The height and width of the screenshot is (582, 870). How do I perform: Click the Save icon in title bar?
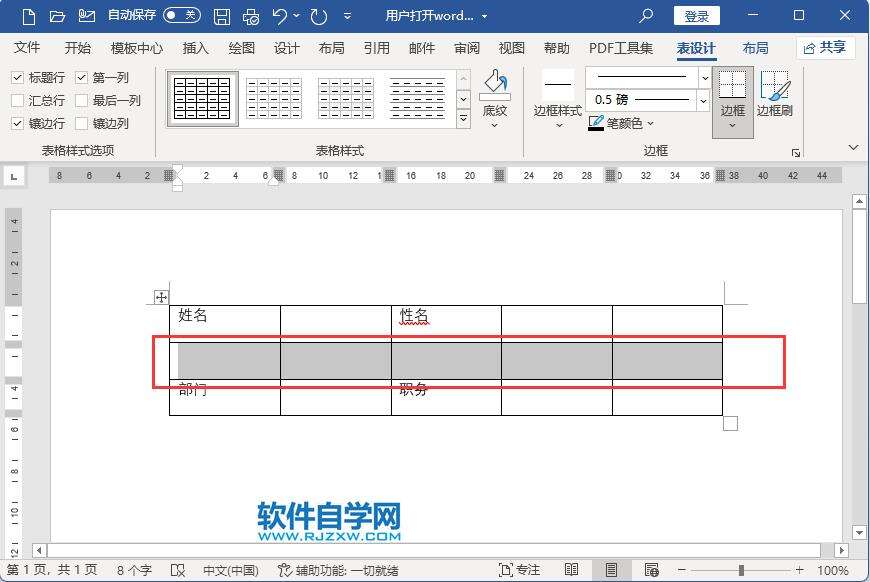click(222, 16)
